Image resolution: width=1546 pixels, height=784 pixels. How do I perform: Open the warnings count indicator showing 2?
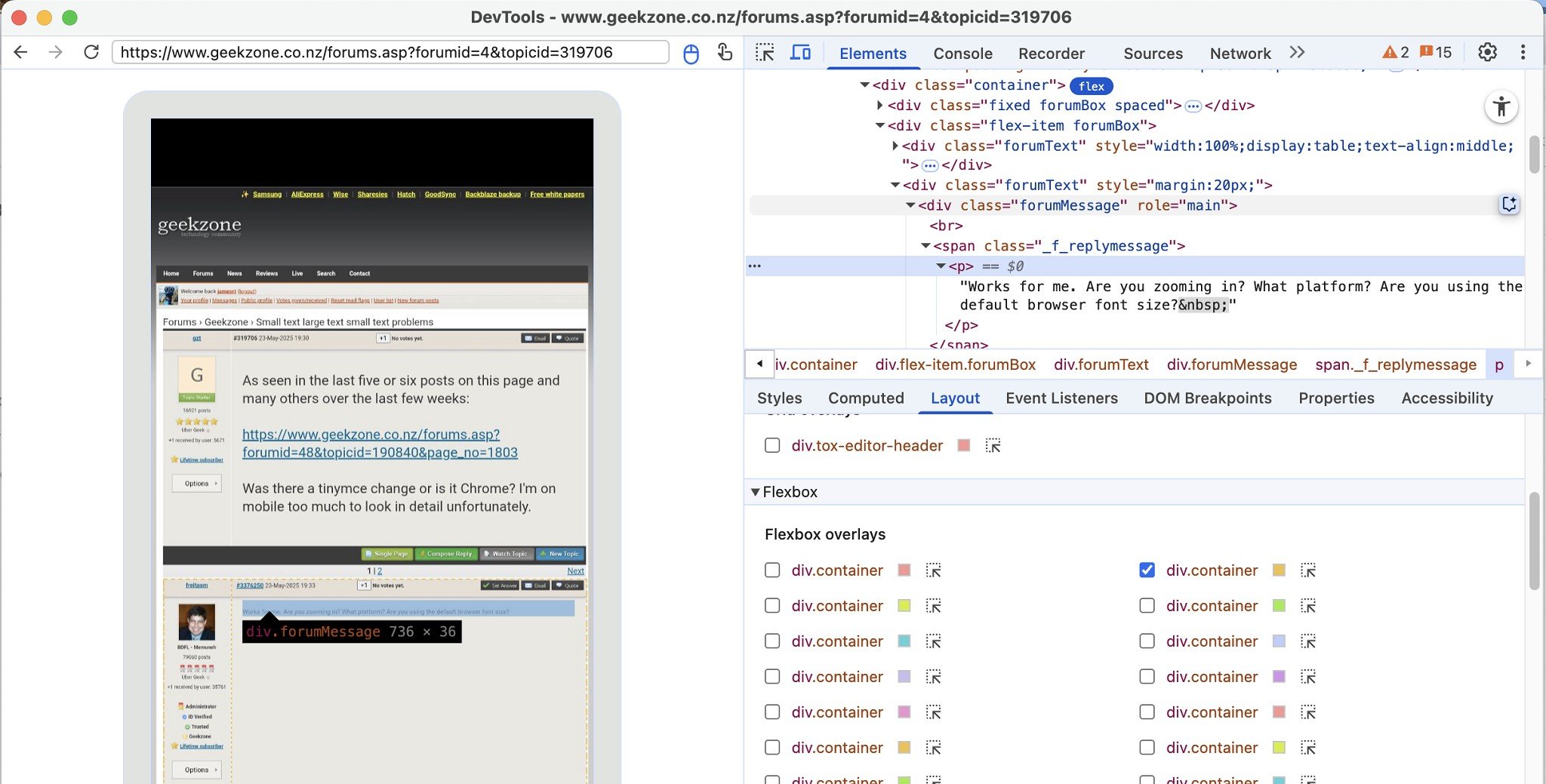click(x=1395, y=52)
